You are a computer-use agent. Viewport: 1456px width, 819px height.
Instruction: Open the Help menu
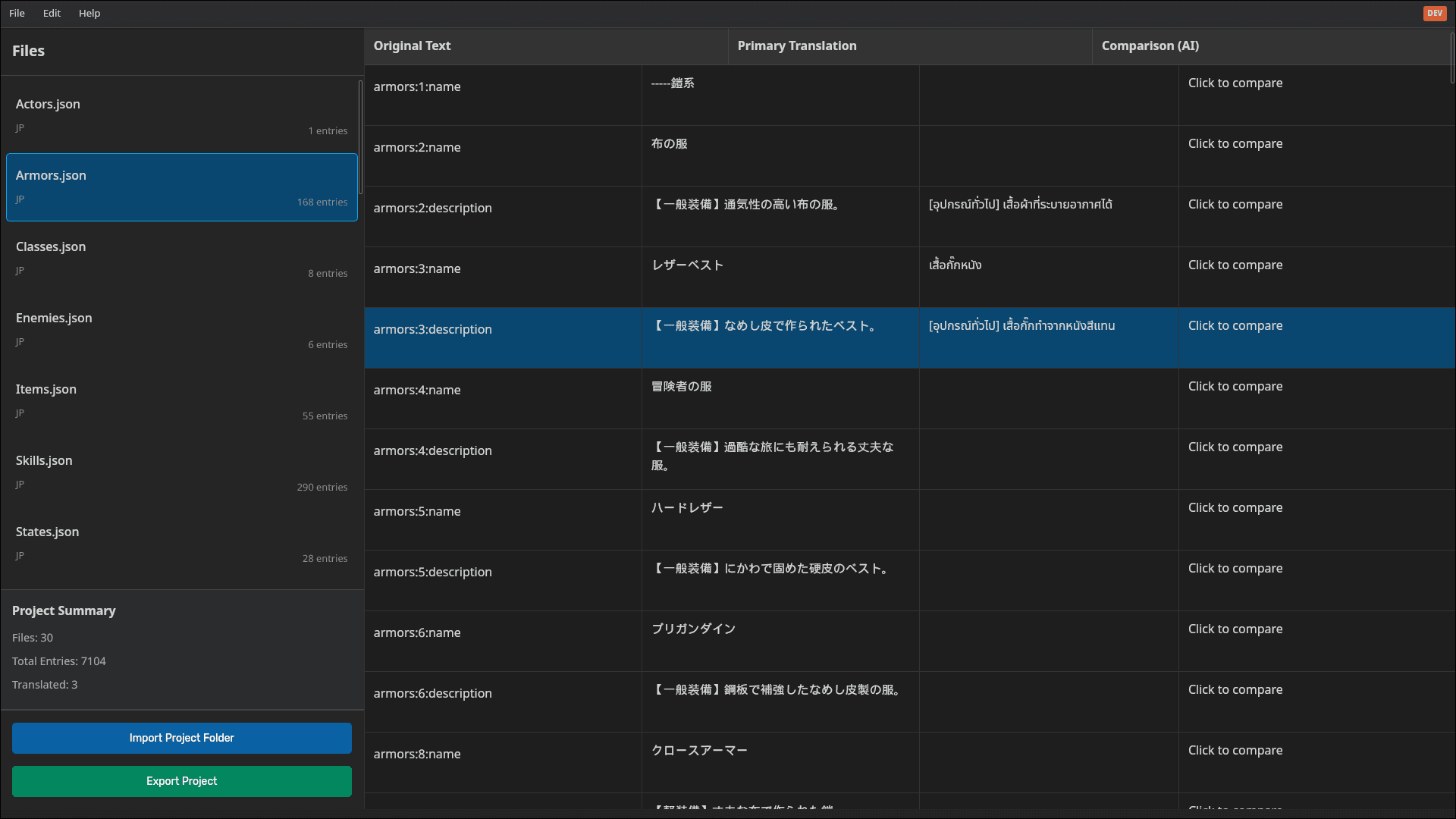pos(89,13)
